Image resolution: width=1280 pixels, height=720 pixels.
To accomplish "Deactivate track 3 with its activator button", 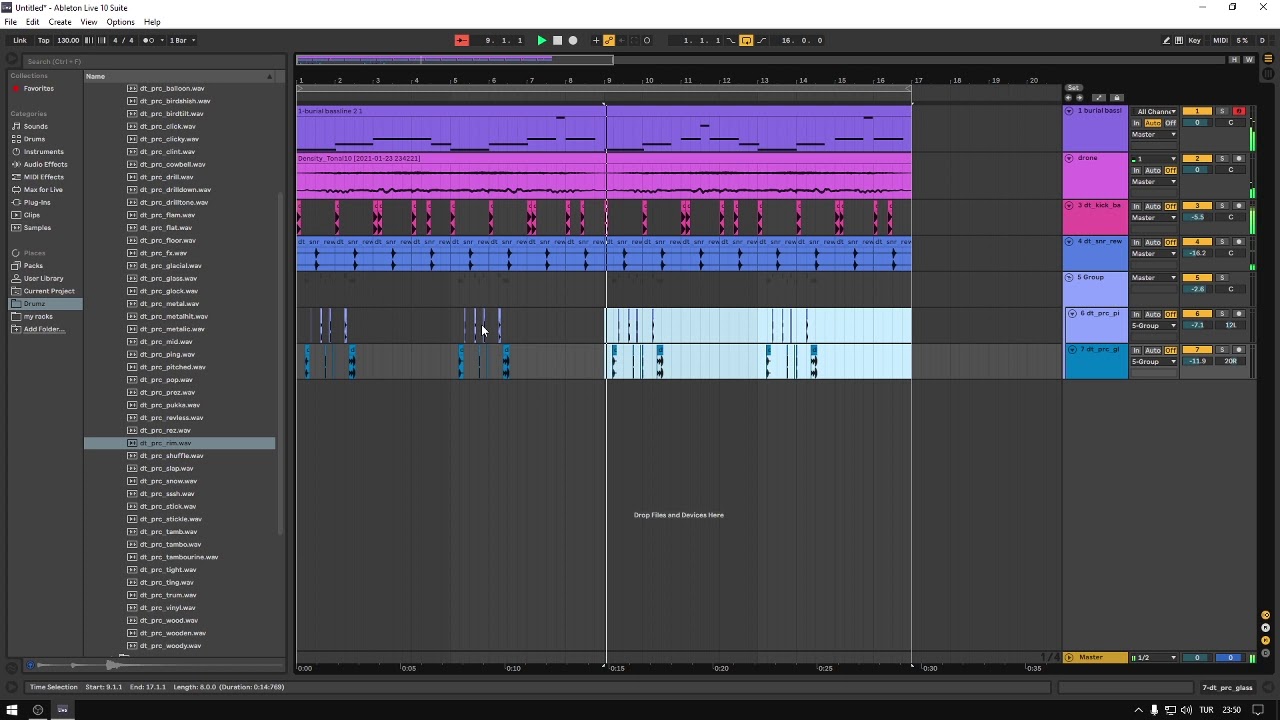I will click(1197, 205).
